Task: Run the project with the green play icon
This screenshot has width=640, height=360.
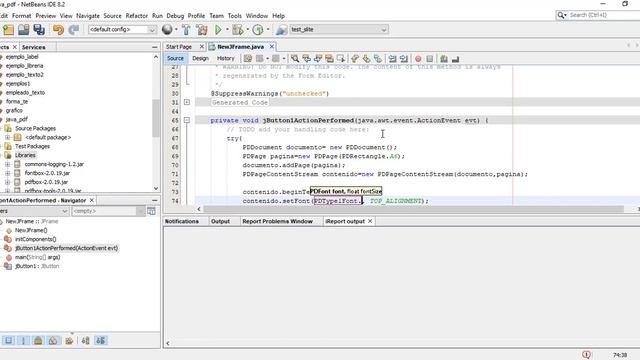Action: (x=218, y=29)
